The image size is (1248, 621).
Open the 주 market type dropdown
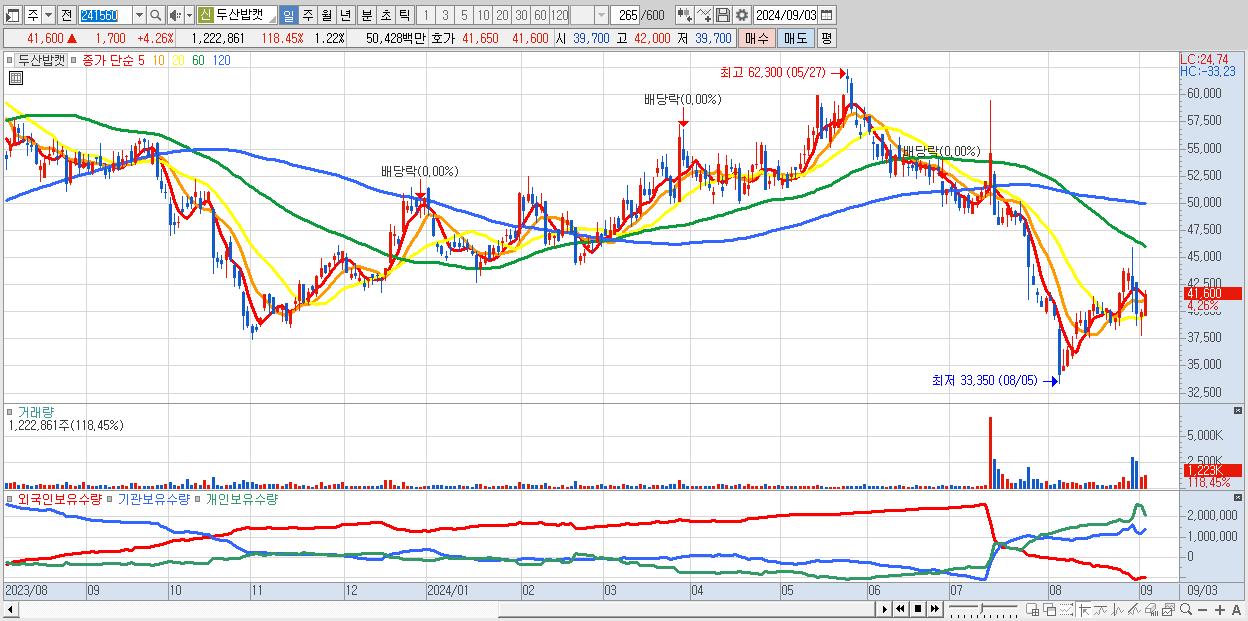click(48, 16)
